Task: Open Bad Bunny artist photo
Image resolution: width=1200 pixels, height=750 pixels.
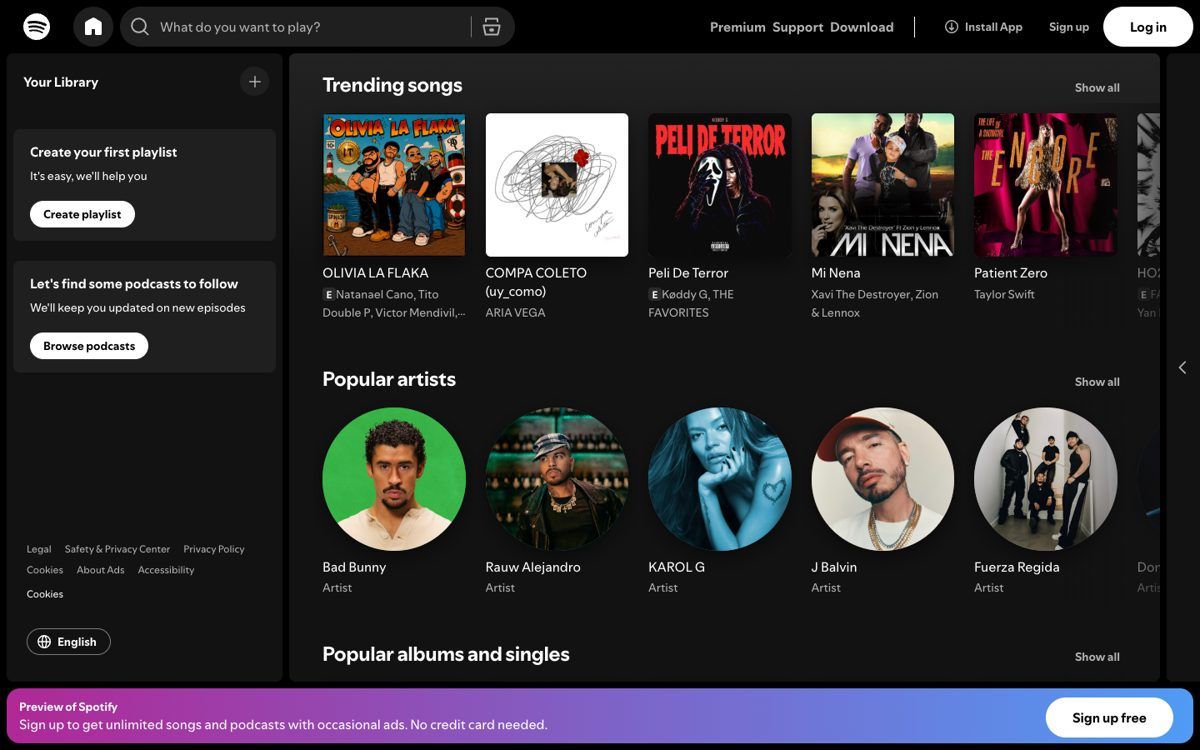Action: (x=394, y=479)
